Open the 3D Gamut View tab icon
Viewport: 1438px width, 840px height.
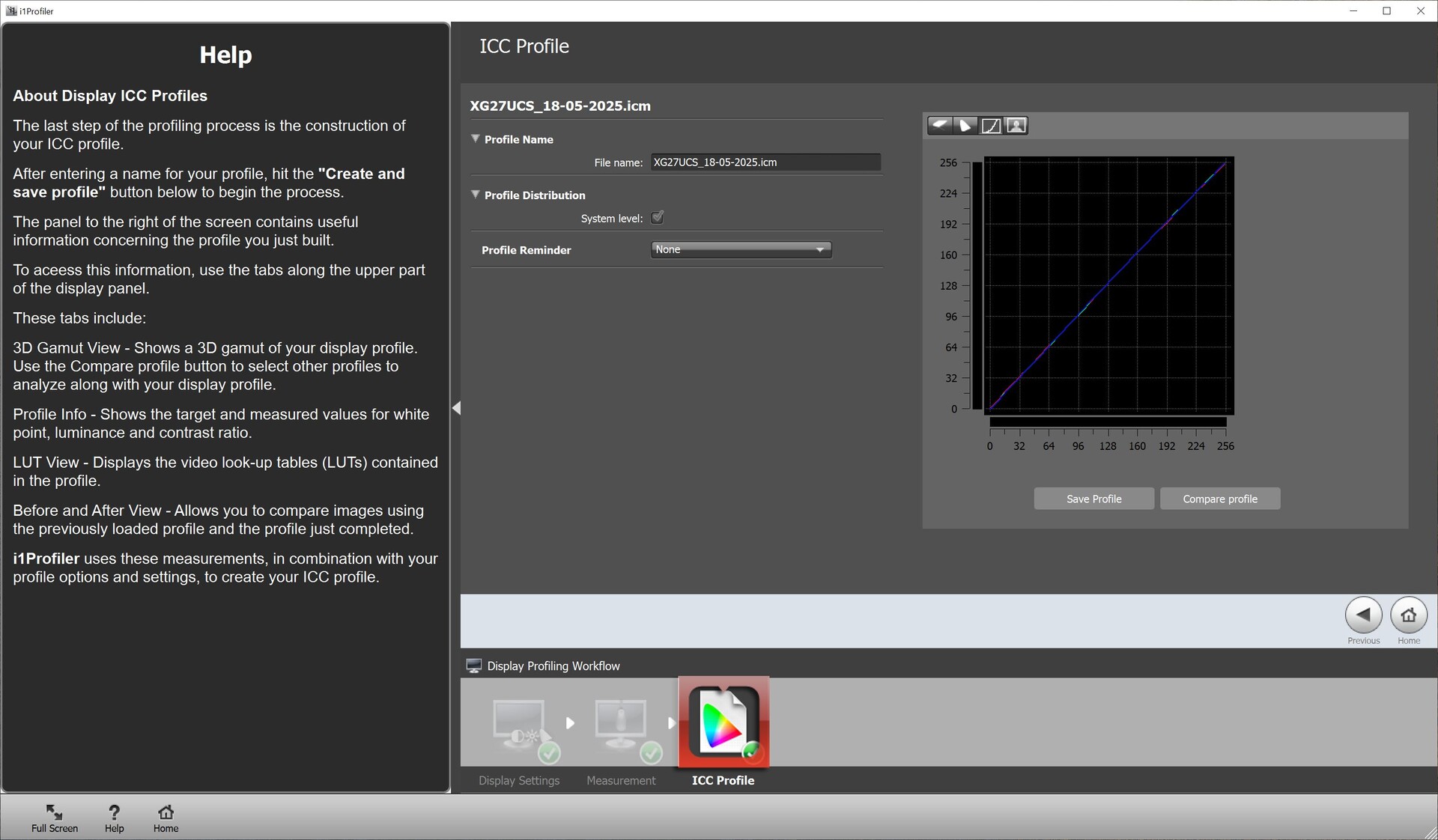point(940,126)
